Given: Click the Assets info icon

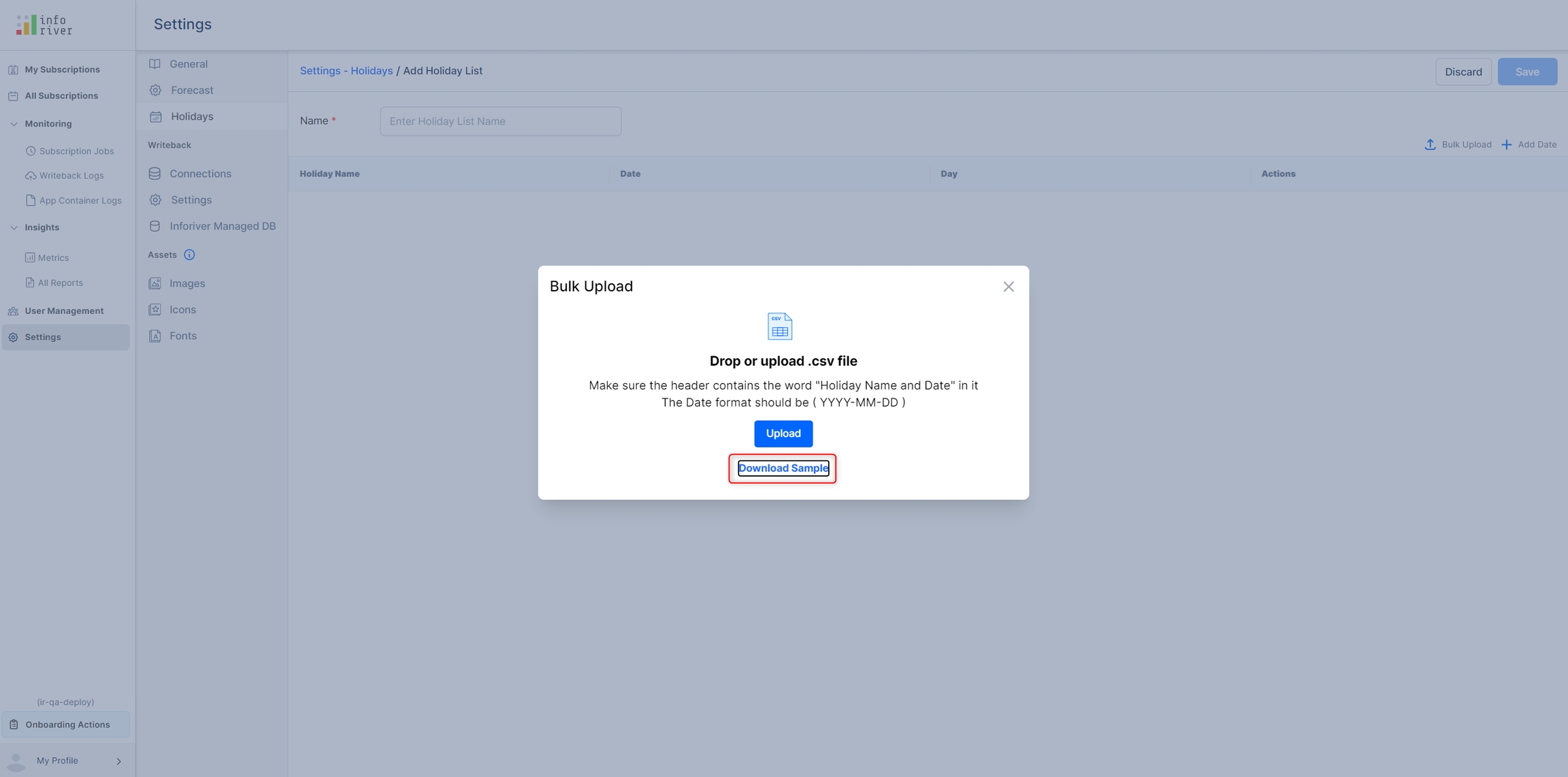Looking at the screenshot, I should [189, 255].
